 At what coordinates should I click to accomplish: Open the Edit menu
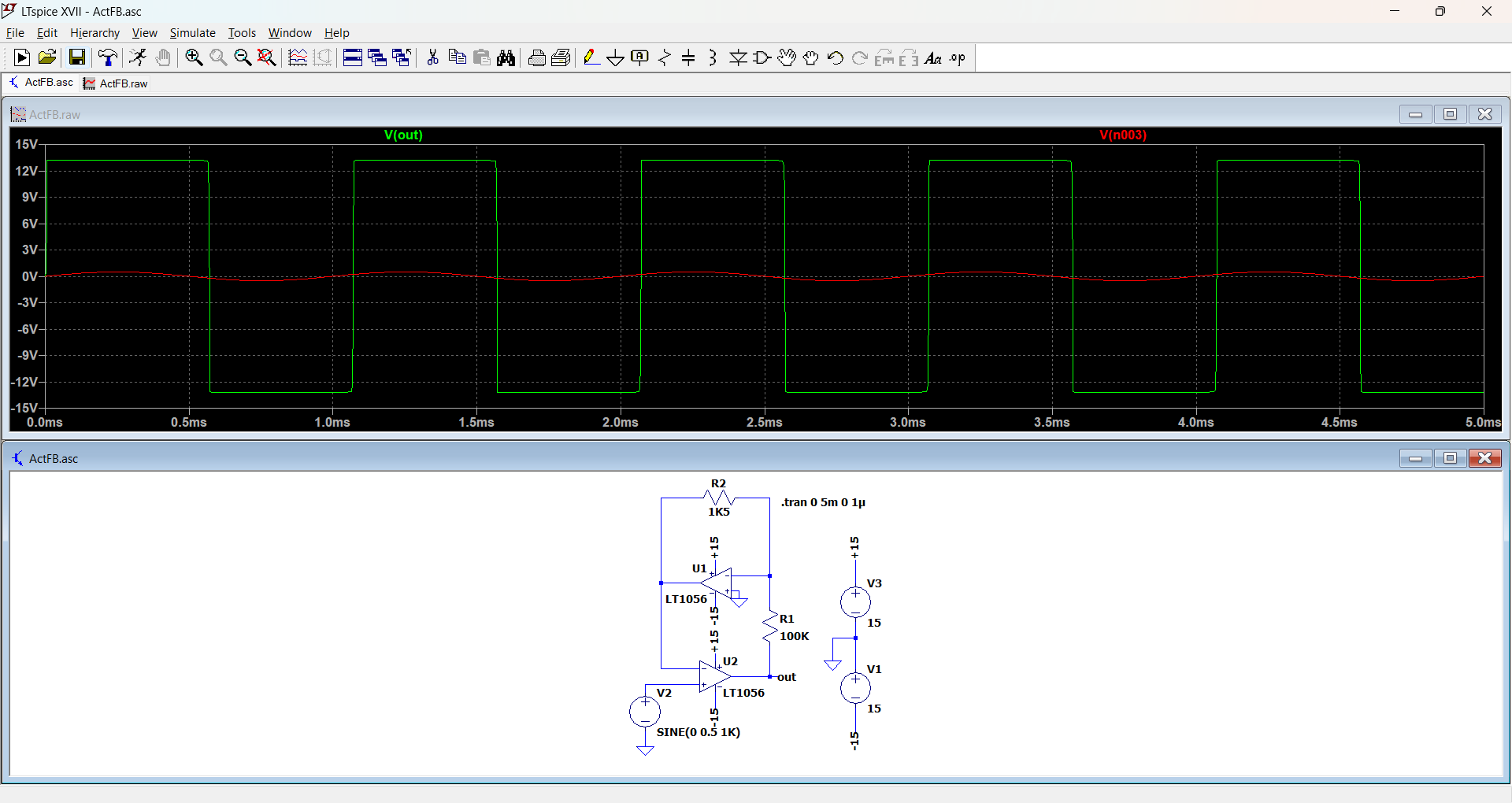47,33
